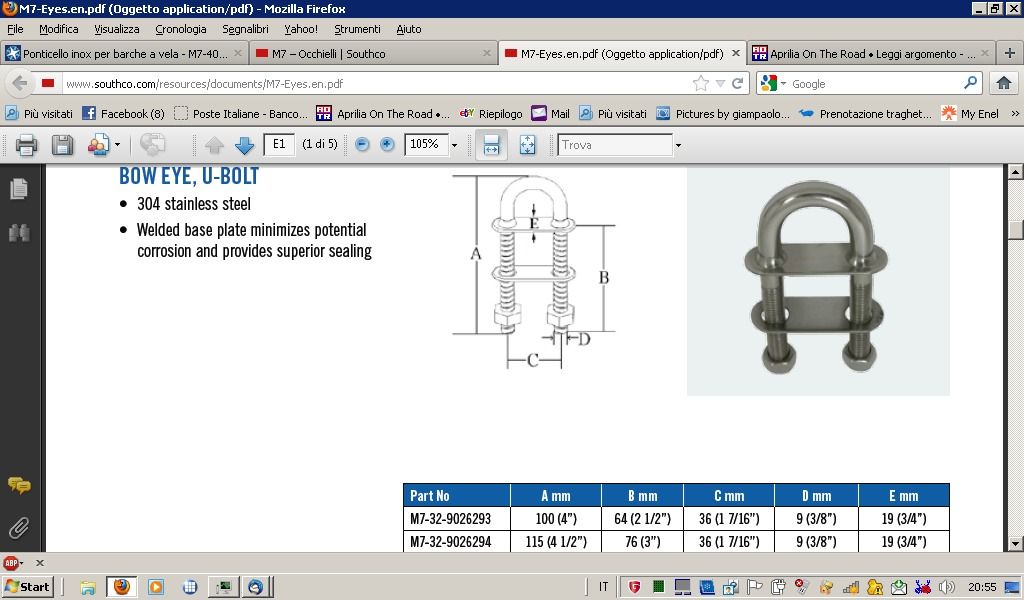Open the Strumenti menu
The height and width of the screenshot is (600, 1024).
click(357, 29)
